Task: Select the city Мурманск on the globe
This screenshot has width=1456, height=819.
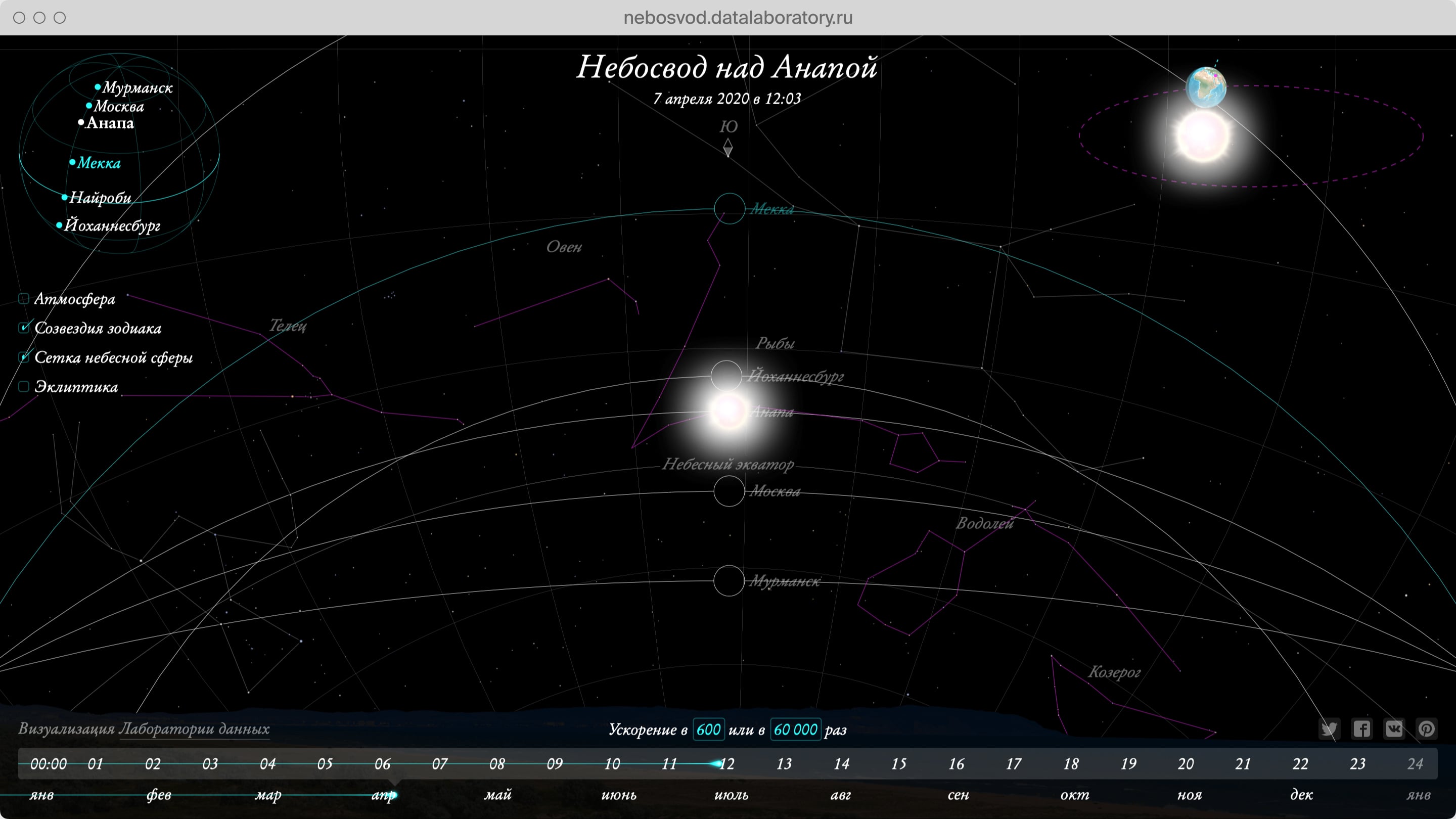Action: click(134, 87)
